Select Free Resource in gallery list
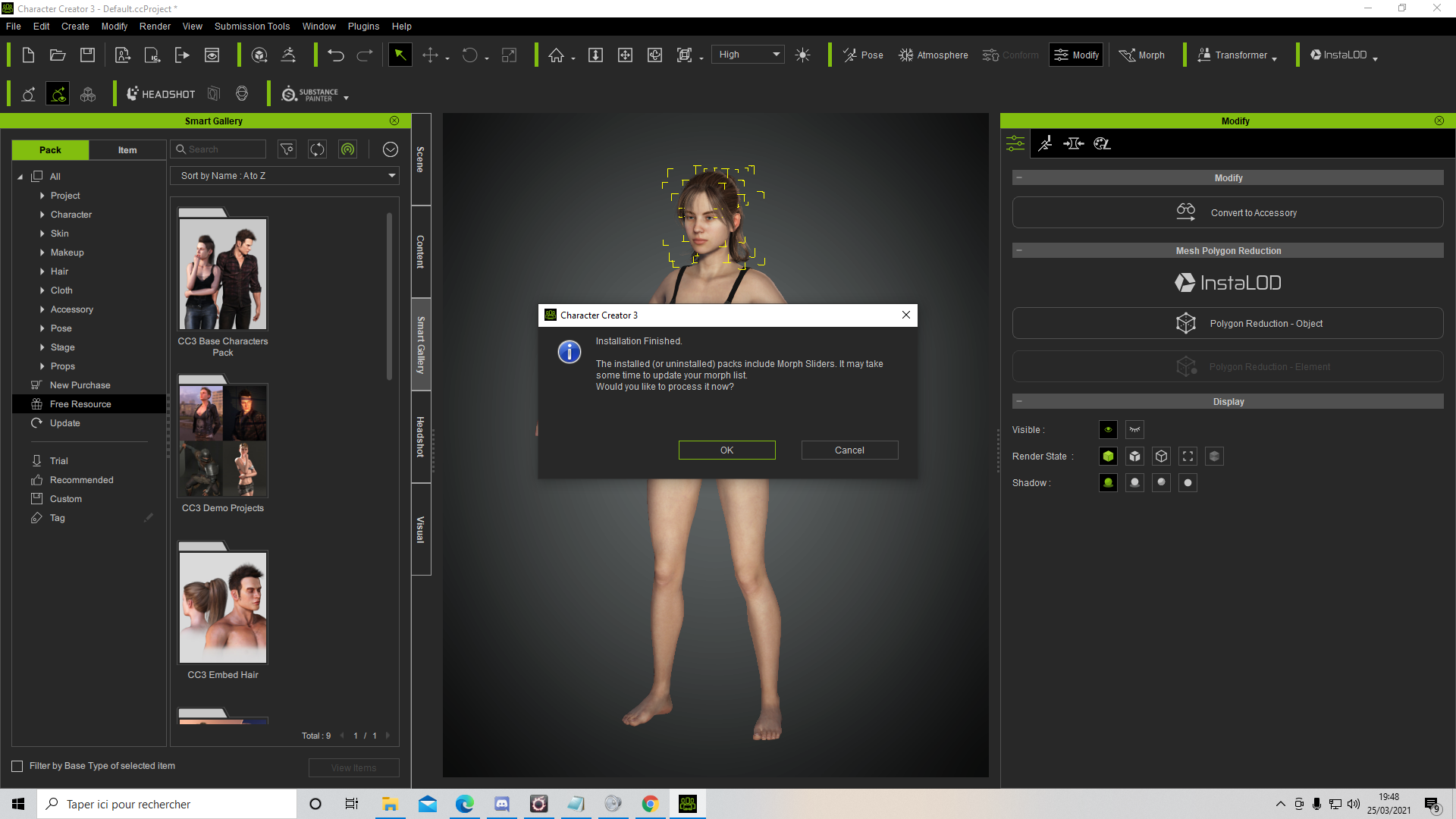Viewport: 1456px width, 819px height. pos(89,404)
